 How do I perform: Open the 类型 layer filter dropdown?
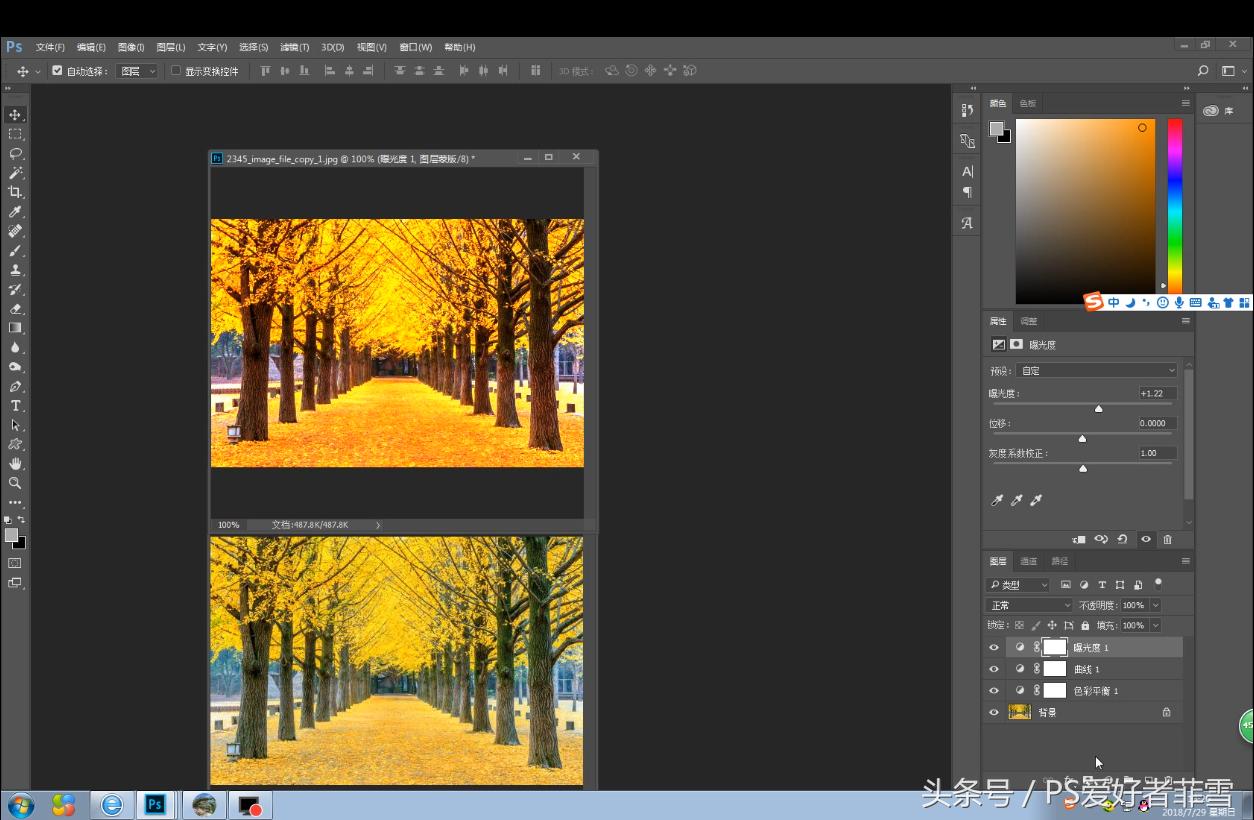(1018, 585)
